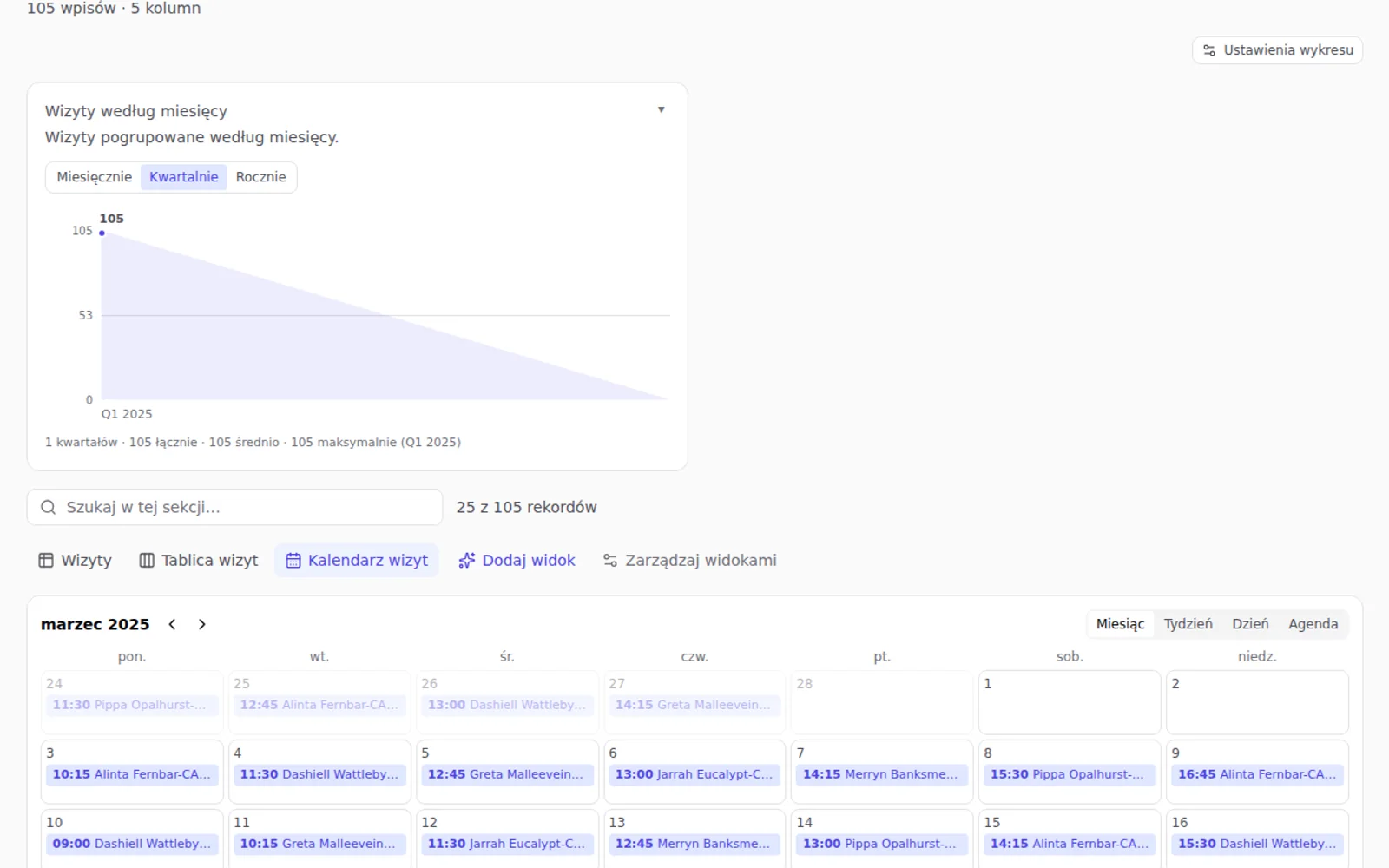Open 15:30 Pippa Opalhurst appointment on the 8th
The width and height of the screenshot is (1389, 868).
pyautogui.click(x=1070, y=774)
